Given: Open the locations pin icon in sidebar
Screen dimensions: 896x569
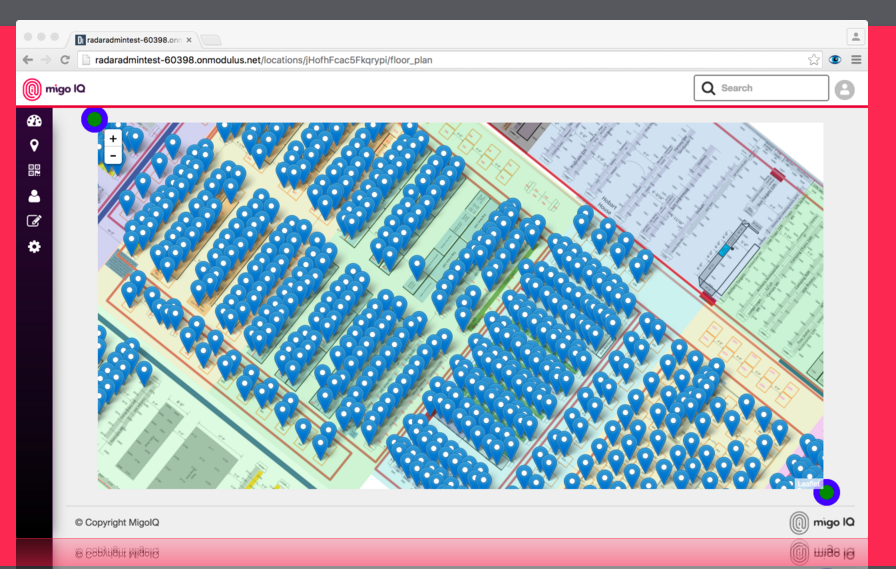Looking at the screenshot, I should click(x=34, y=146).
